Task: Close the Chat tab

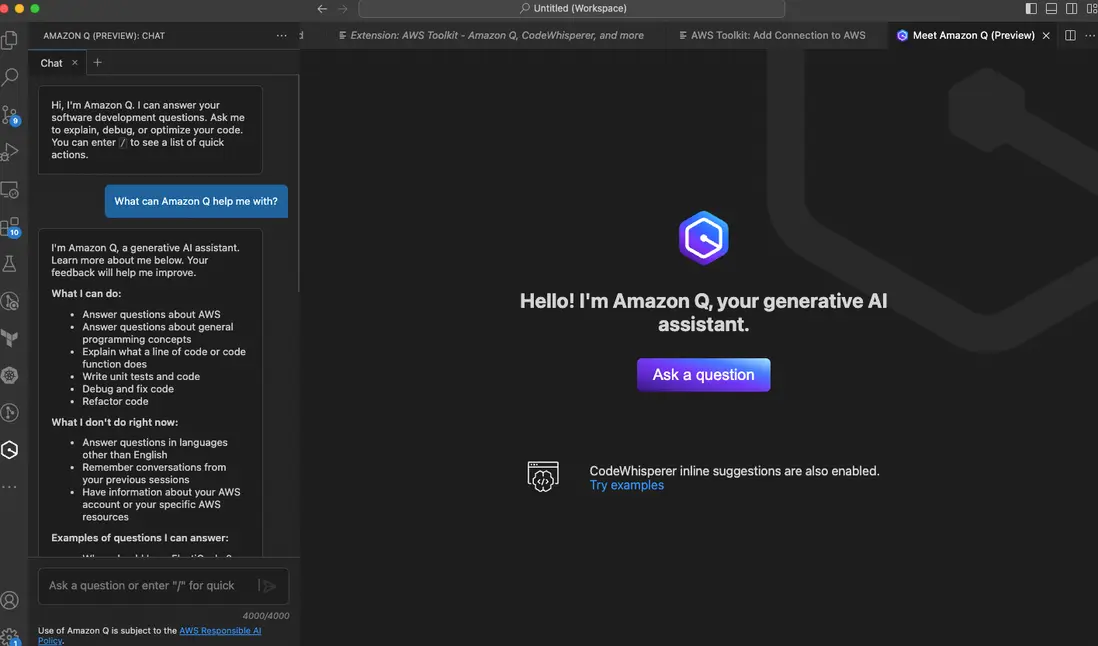Action: [x=75, y=62]
